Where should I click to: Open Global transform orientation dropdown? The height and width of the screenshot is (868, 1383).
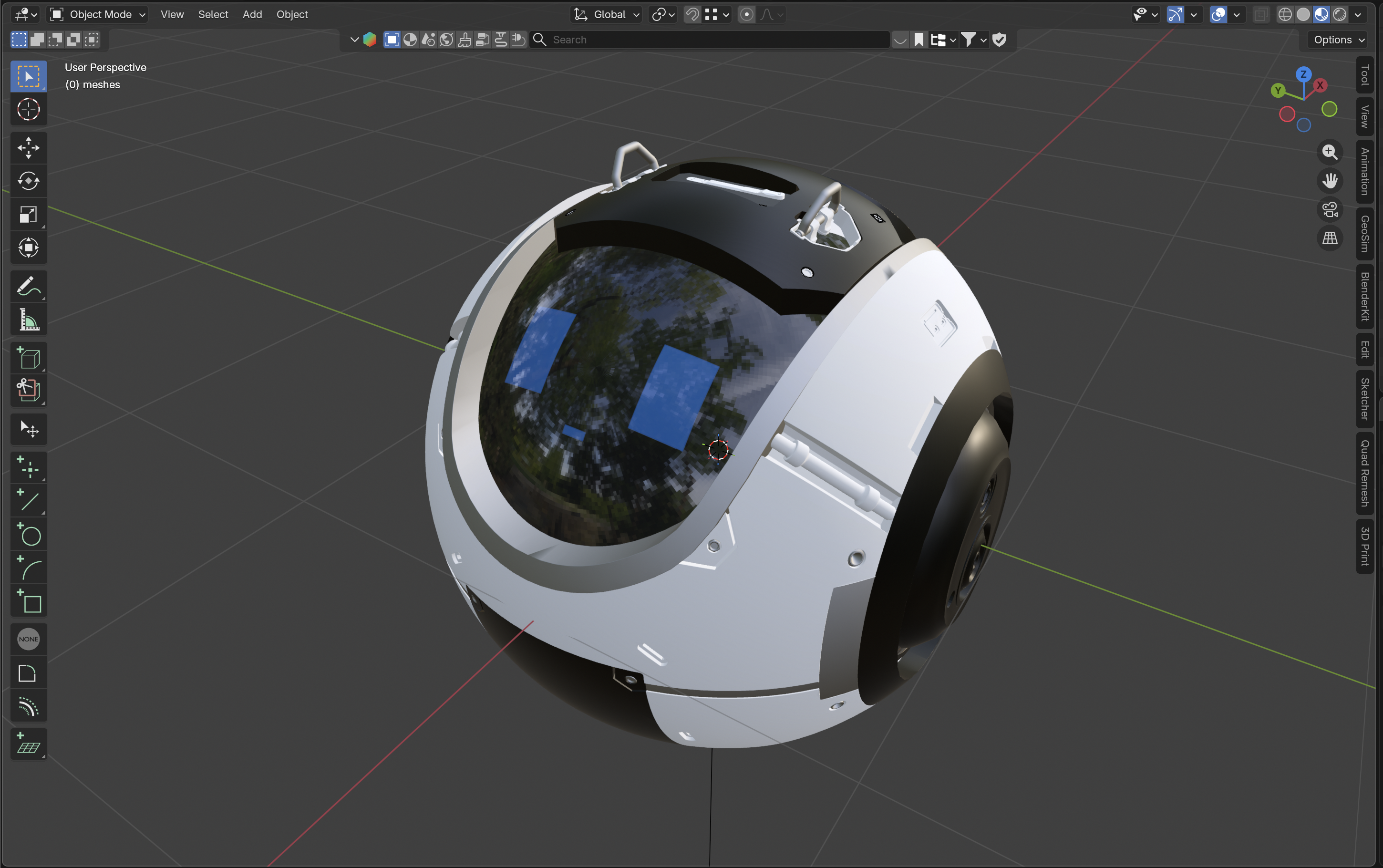coord(607,14)
